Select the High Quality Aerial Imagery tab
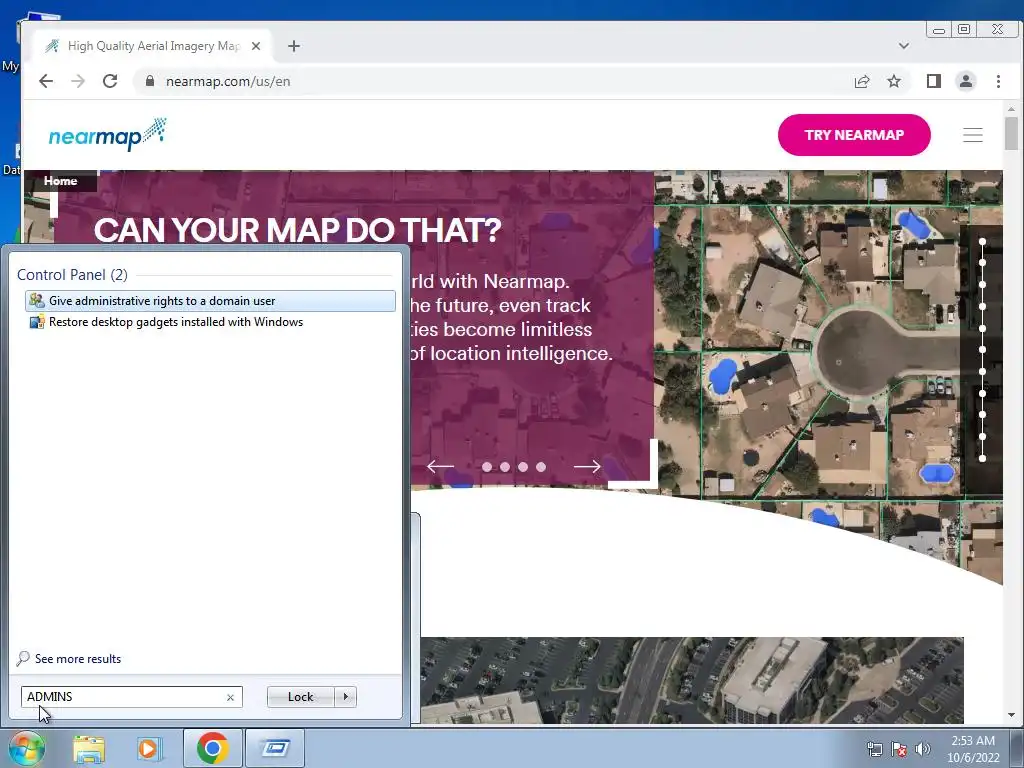This screenshot has width=1024, height=768. pos(152,46)
